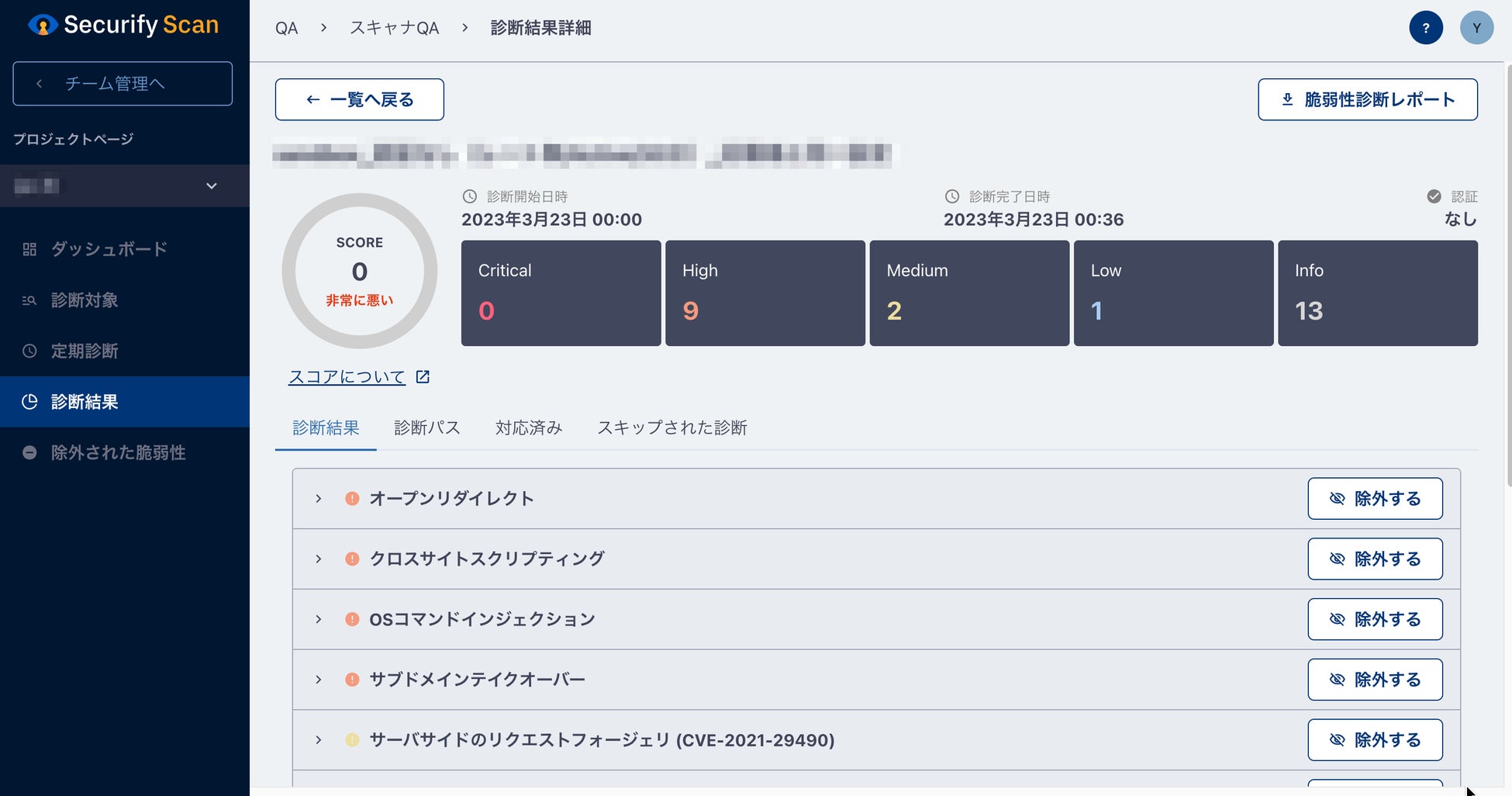Click the external link icon beside スコアについて

point(423,377)
